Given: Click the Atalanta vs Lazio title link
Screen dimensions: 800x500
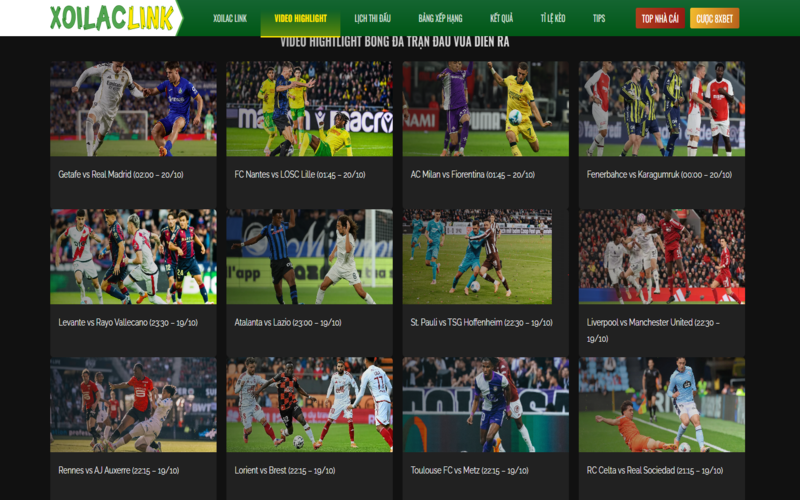Looking at the screenshot, I should coord(288,323).
